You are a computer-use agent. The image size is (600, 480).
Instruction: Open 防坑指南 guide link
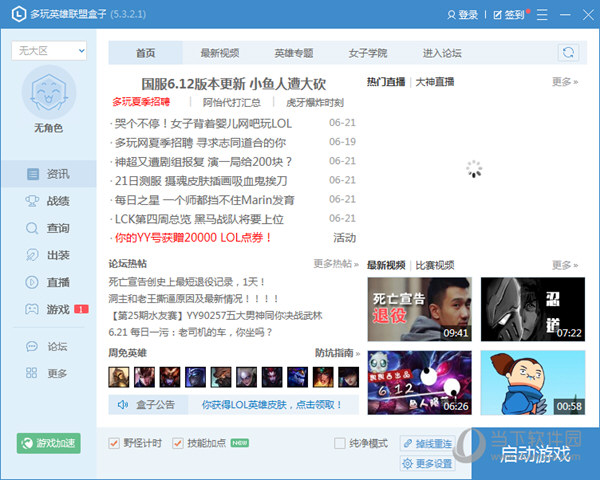337,353
